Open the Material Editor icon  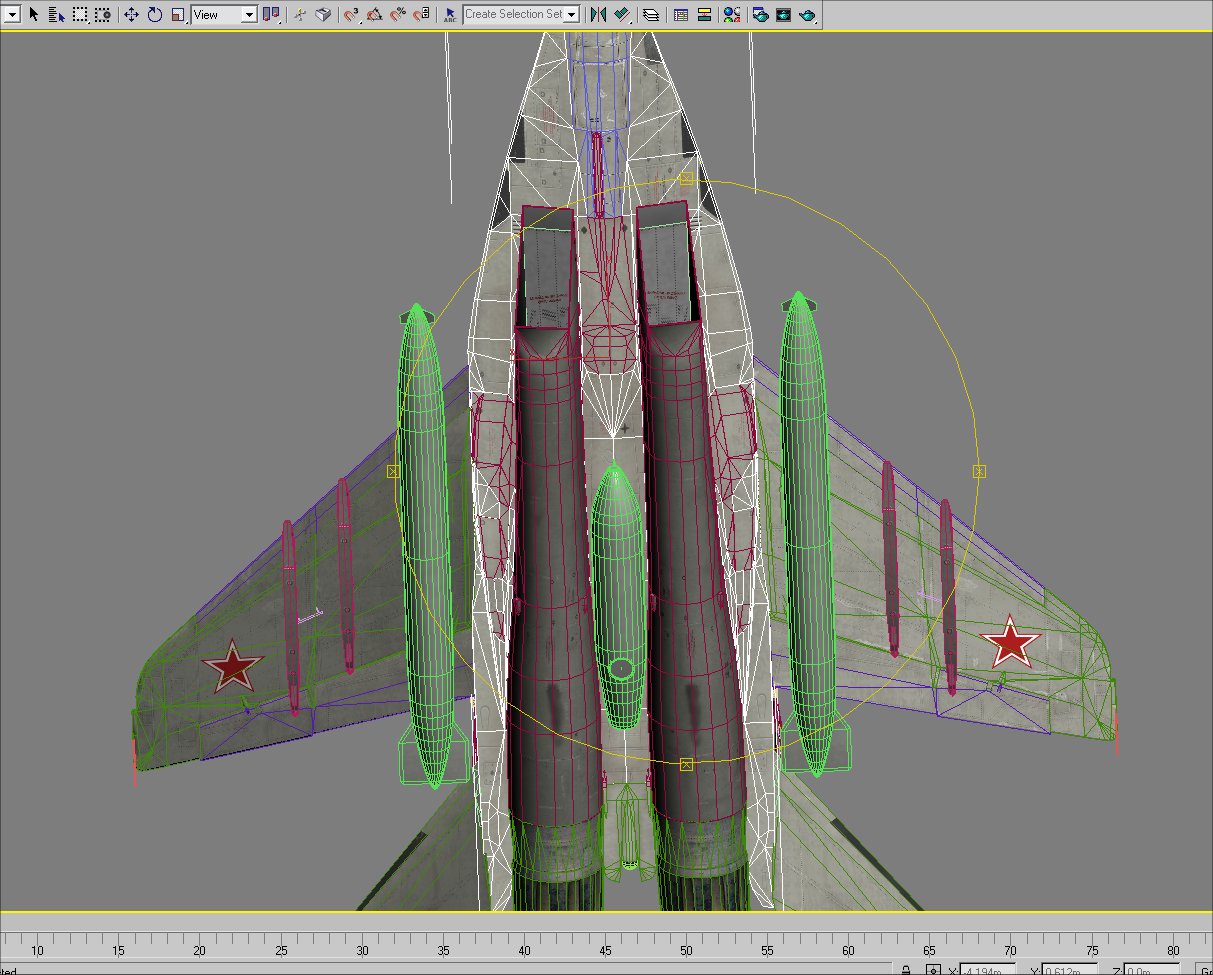pyautogui.click(x=732, y=14)
